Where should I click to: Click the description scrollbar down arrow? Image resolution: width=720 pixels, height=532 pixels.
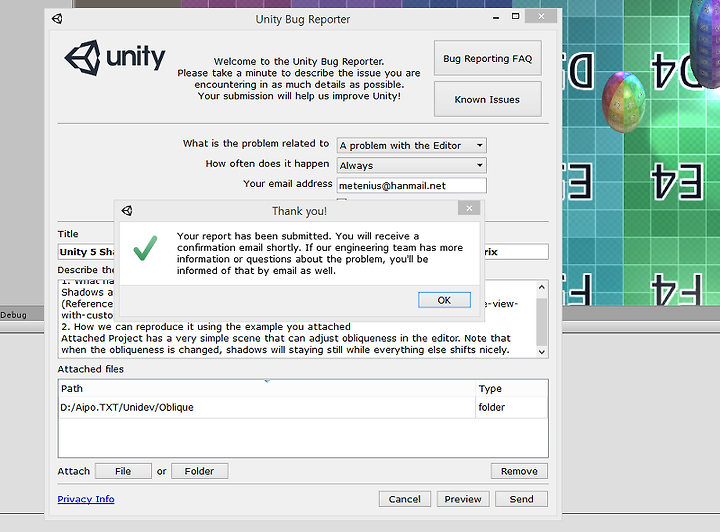[542, 352]
